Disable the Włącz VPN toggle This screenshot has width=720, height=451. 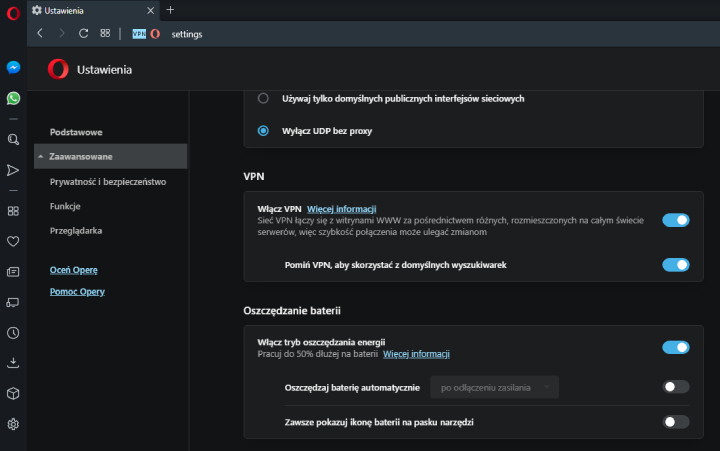[x=675, y=220]
